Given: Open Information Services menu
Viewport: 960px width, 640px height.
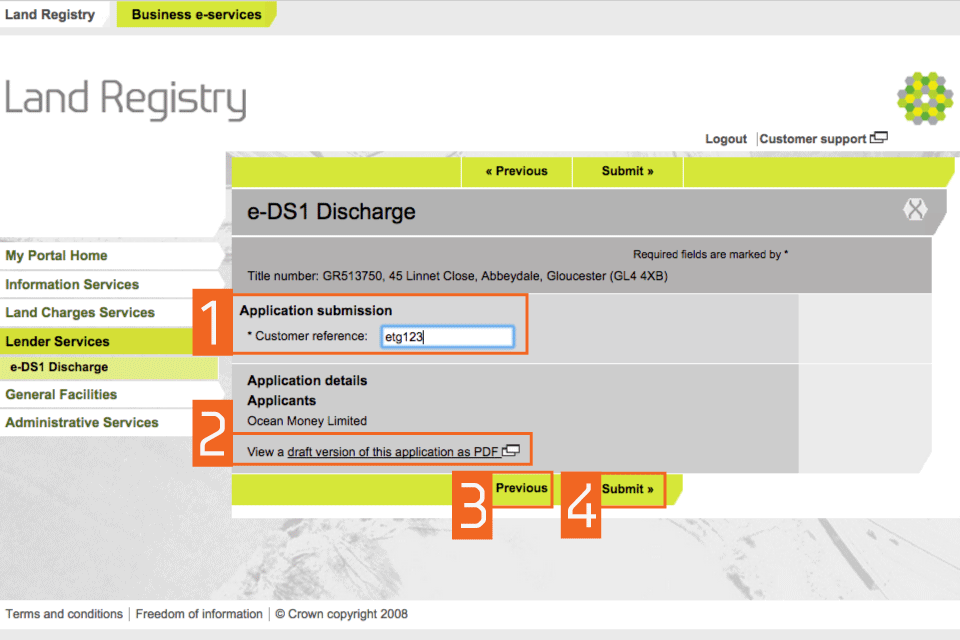Looking at the screenshot, I should [x=72, y=284].
